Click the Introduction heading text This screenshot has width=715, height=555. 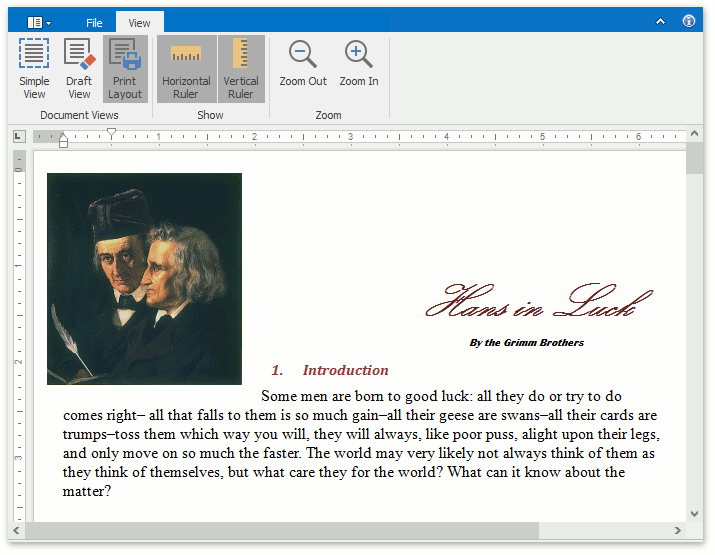[345, 370]
